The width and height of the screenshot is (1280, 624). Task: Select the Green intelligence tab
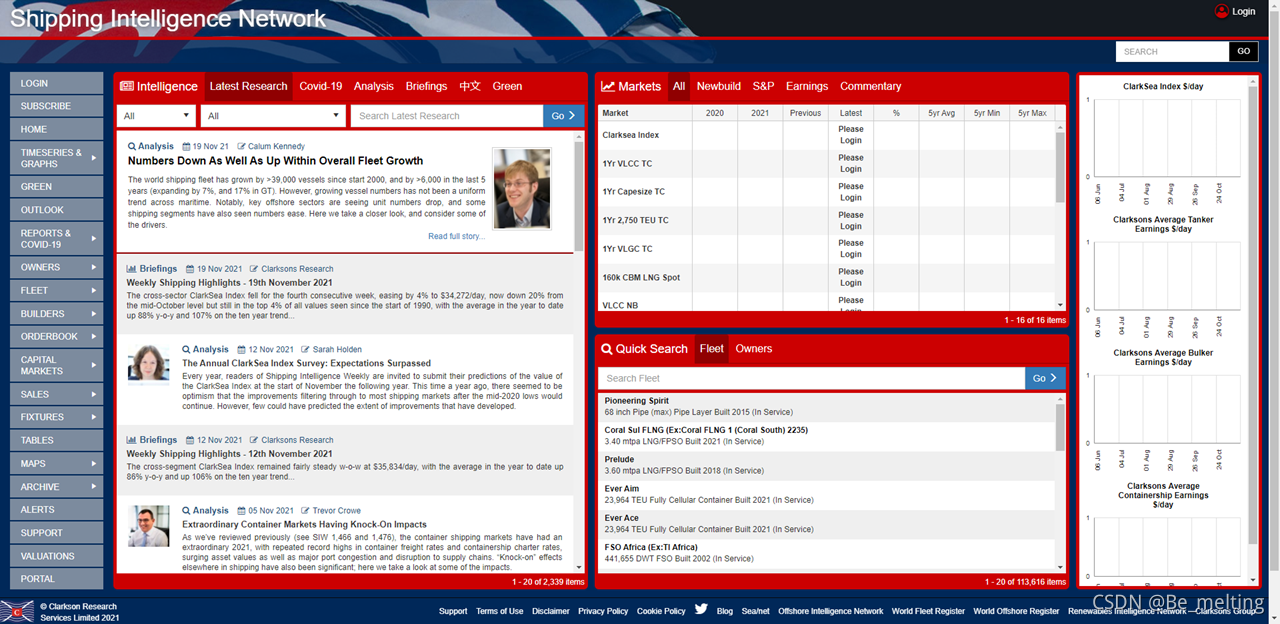[507, 86]
